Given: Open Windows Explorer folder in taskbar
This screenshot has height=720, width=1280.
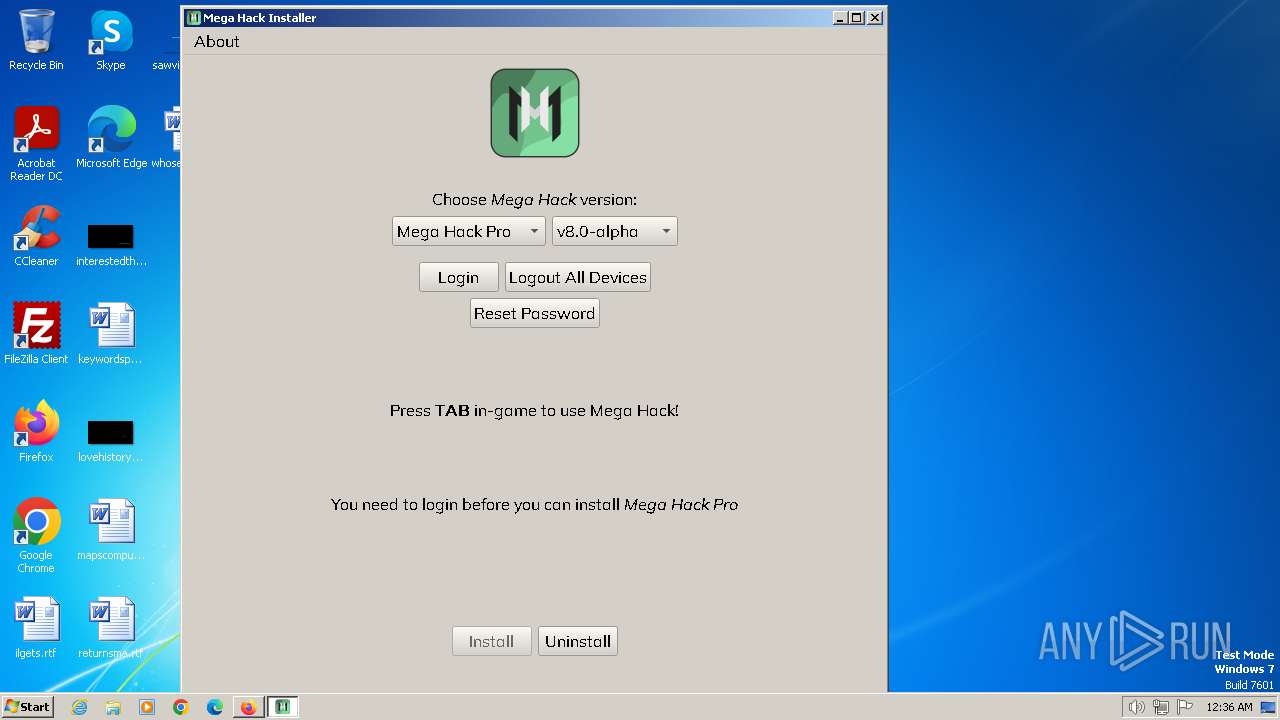Looking at the screenshot, I should (113, 707).
